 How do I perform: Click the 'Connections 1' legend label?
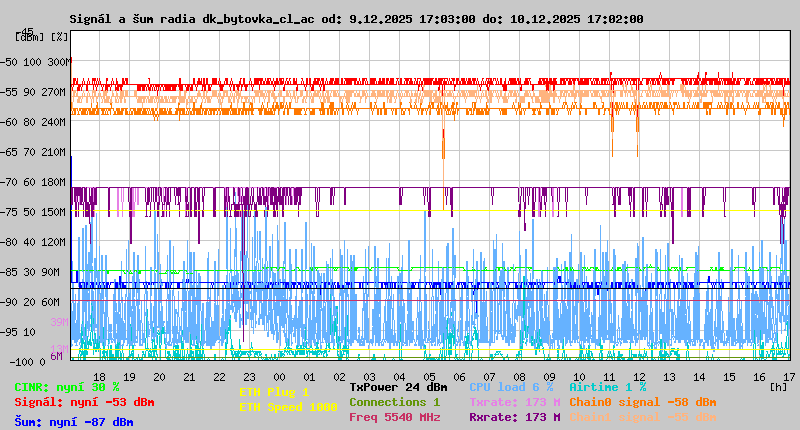(394, 402)
